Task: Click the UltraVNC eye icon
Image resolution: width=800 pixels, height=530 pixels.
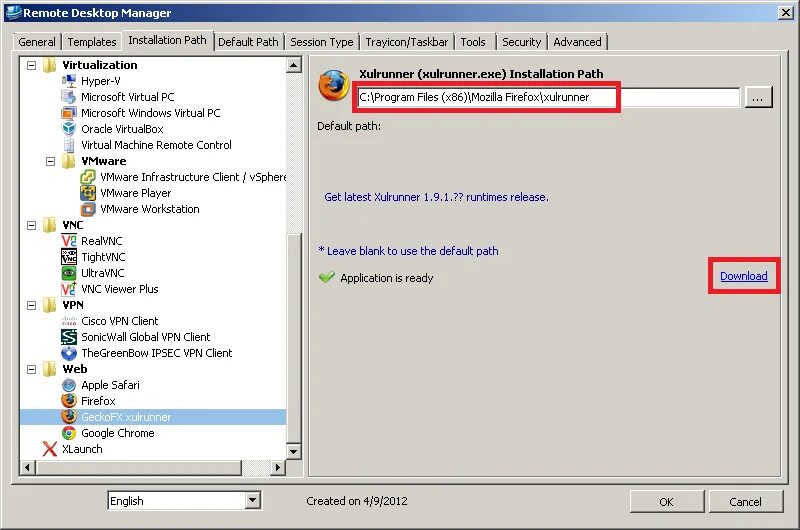Action: pos(69,273)
